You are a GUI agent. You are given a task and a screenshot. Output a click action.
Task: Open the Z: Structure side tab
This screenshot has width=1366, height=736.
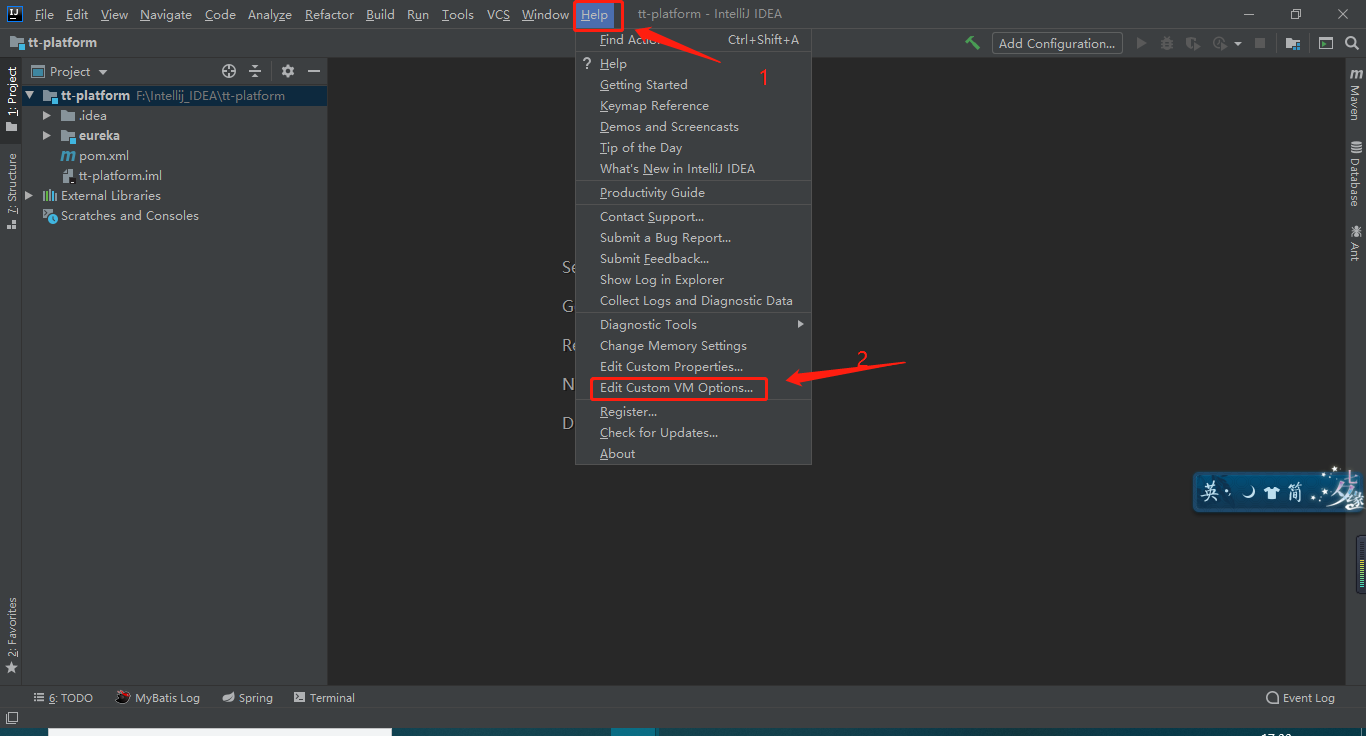coord(11,190)
